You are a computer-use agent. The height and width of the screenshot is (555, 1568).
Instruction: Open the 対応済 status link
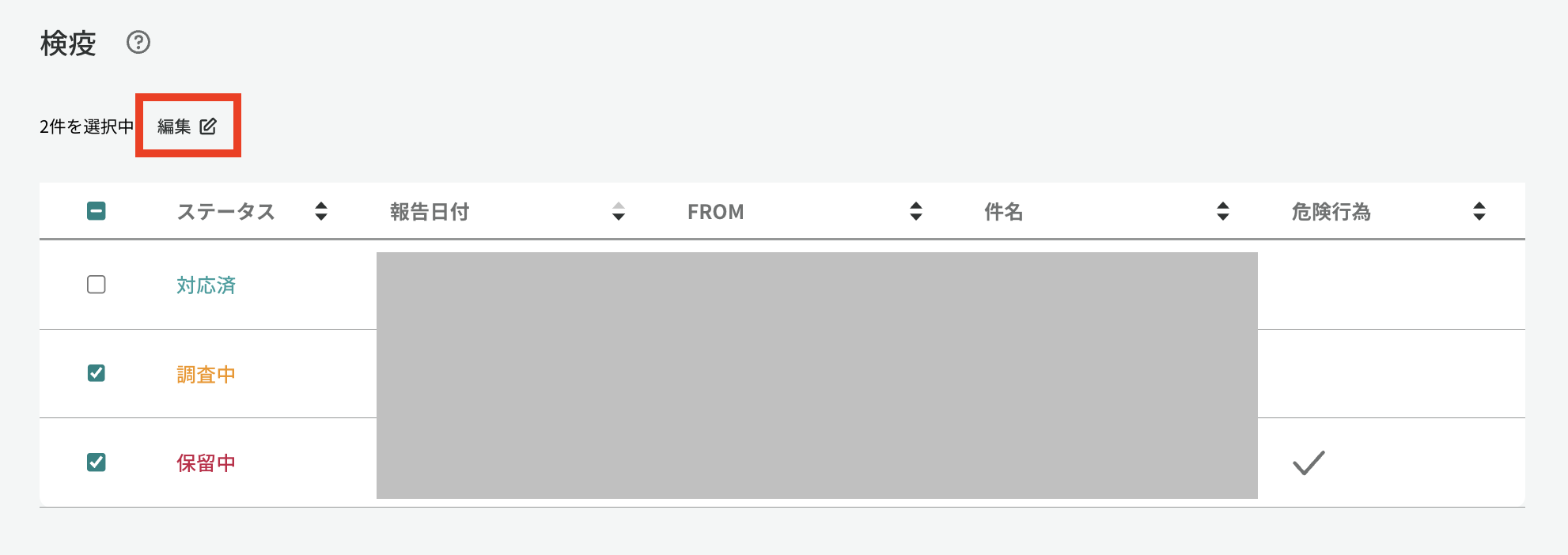206,285
